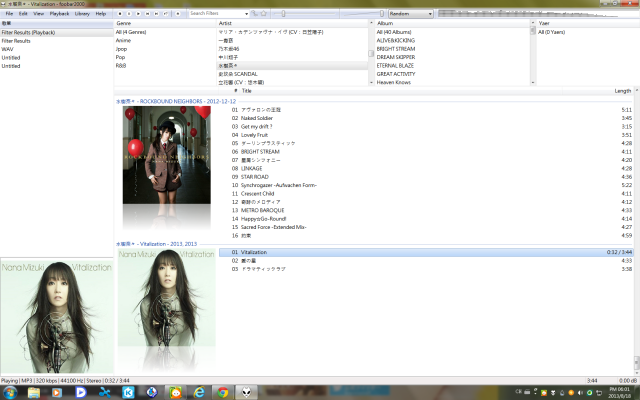
Task: Click the Album column header
Action: pyautogui.click(x=452, y=23)
